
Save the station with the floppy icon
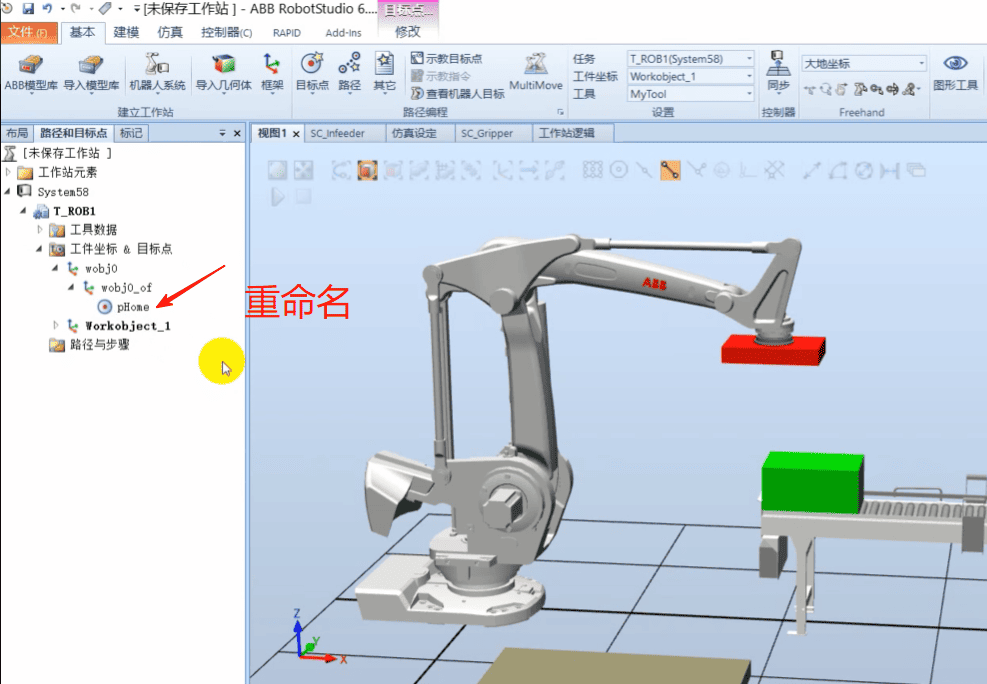click(28, 8)
